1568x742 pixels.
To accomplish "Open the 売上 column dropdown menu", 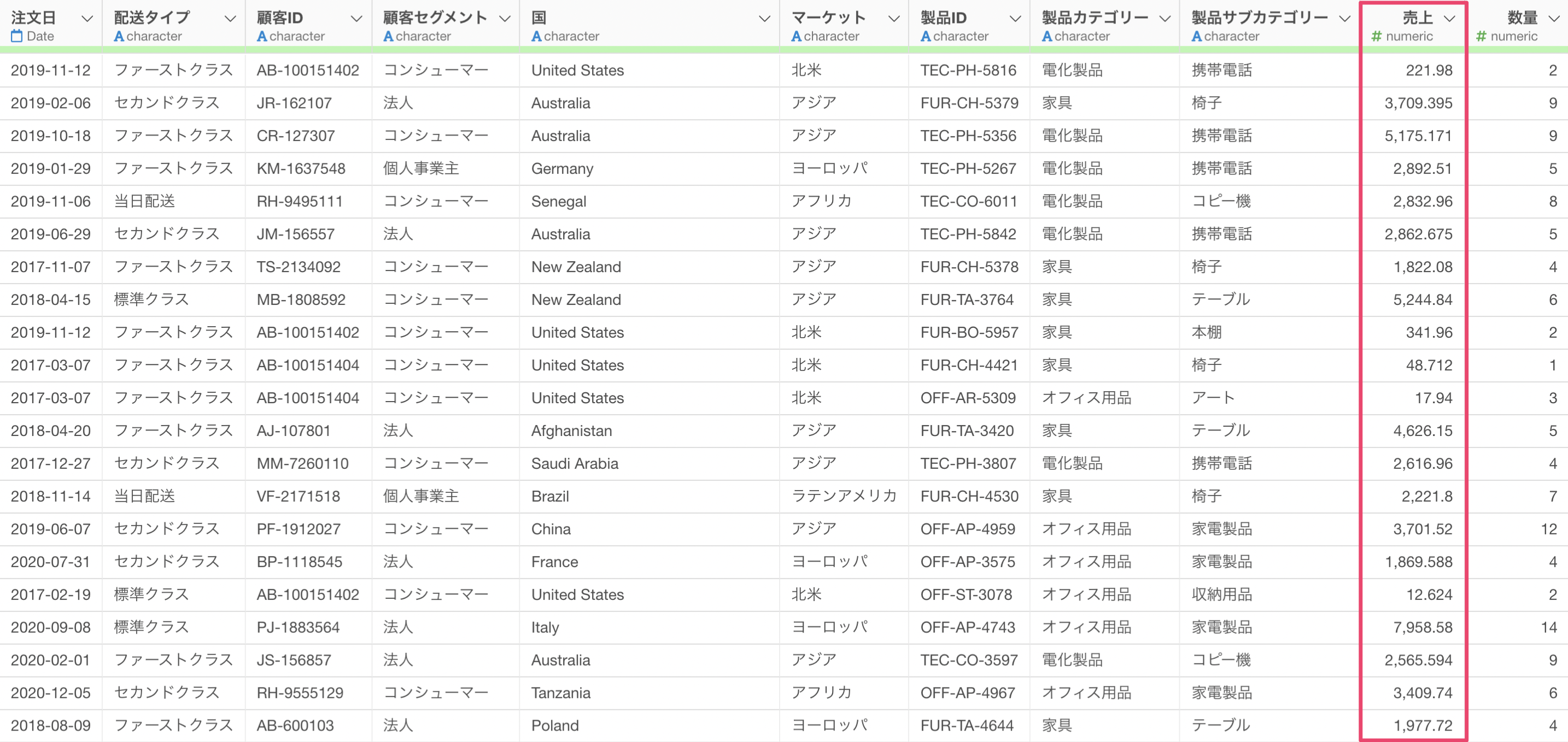I will (1450, 19).
